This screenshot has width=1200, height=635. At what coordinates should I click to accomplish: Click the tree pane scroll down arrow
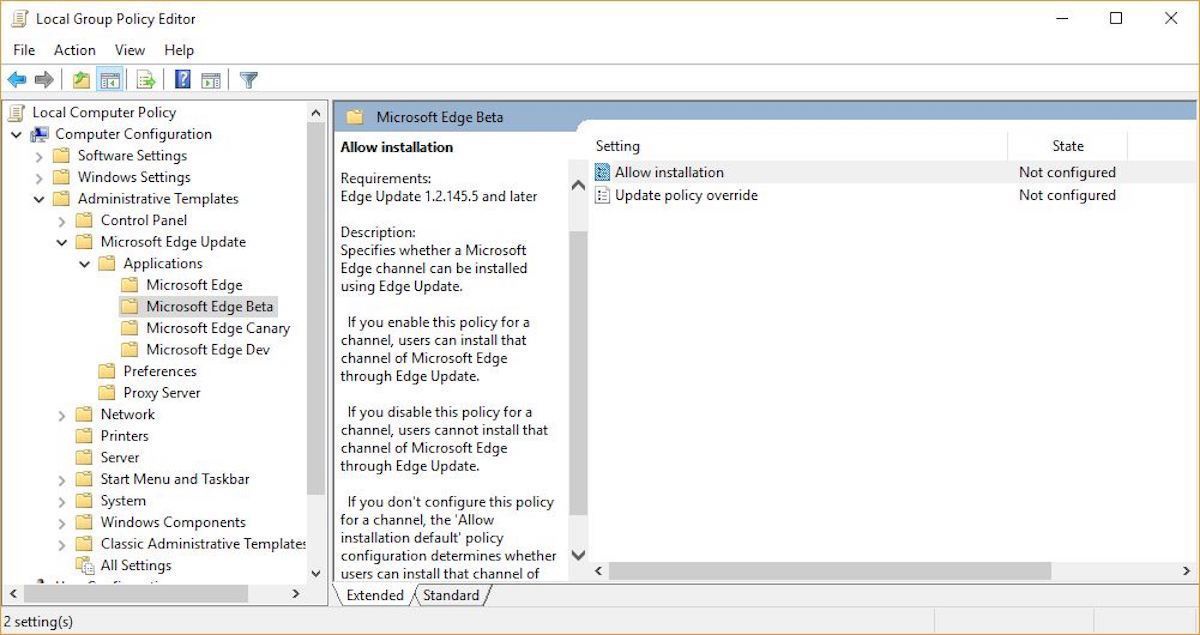pos(316,574)
